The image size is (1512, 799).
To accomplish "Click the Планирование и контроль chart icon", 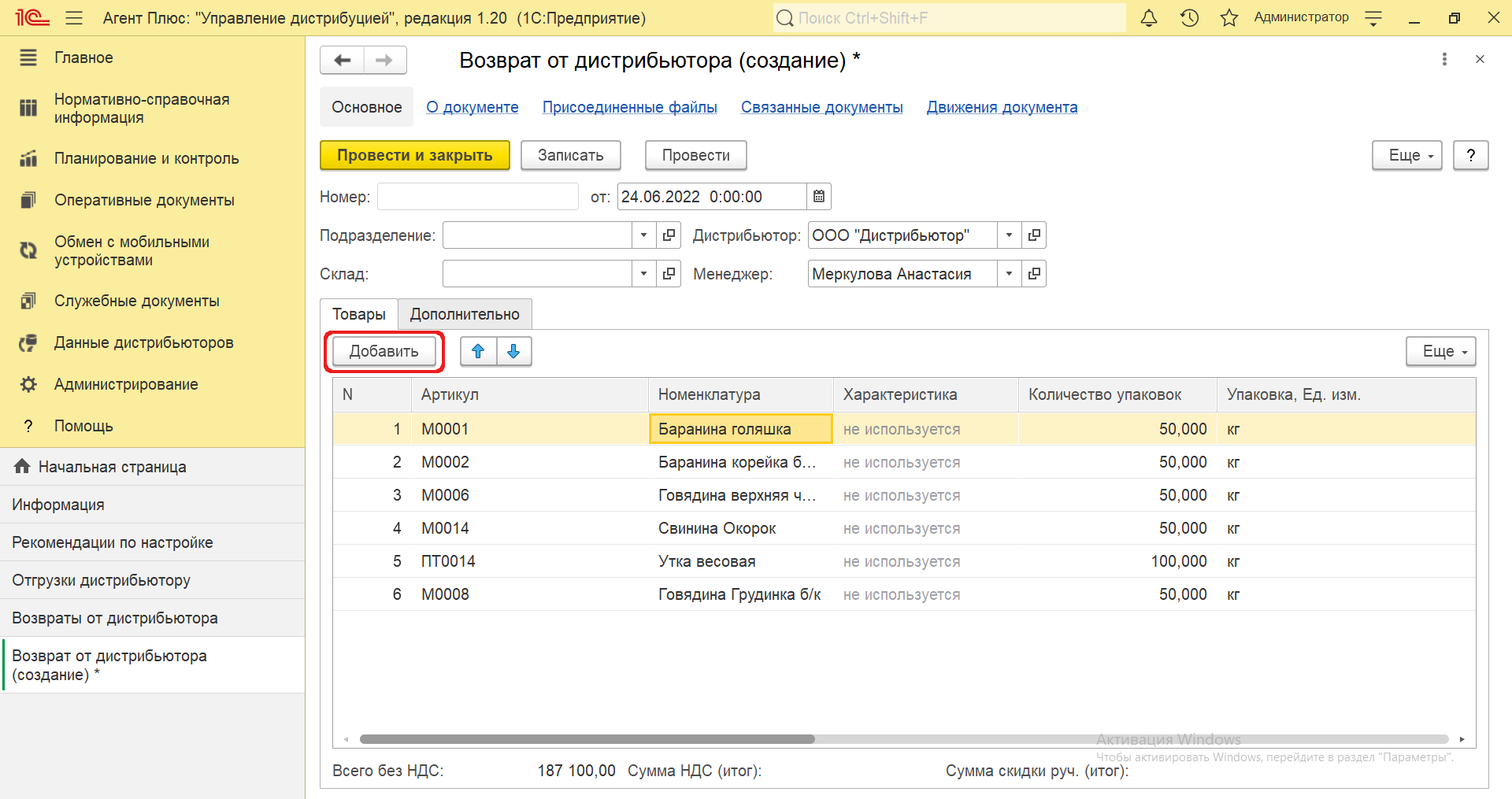I will (x=28, y=158).
